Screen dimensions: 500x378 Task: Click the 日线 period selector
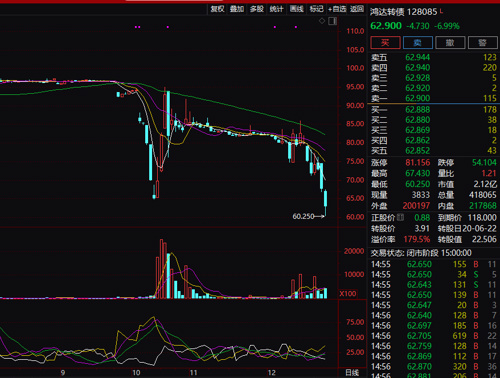352,373
